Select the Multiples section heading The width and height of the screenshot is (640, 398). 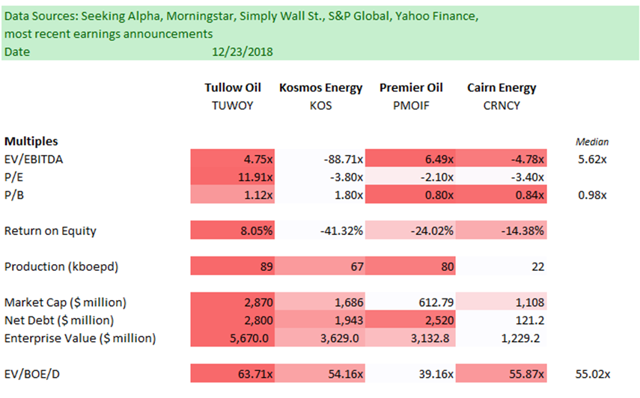coord(31,141)
